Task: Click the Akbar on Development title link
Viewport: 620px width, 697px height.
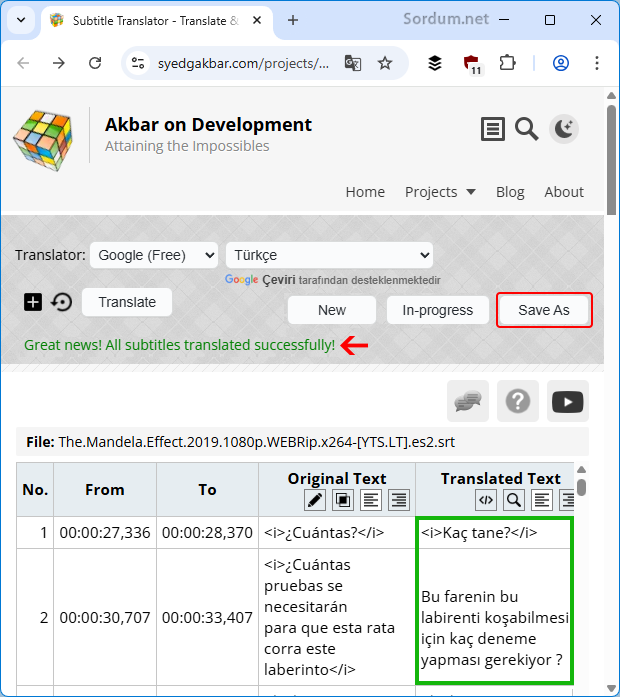Action: (x=208, y=125)
